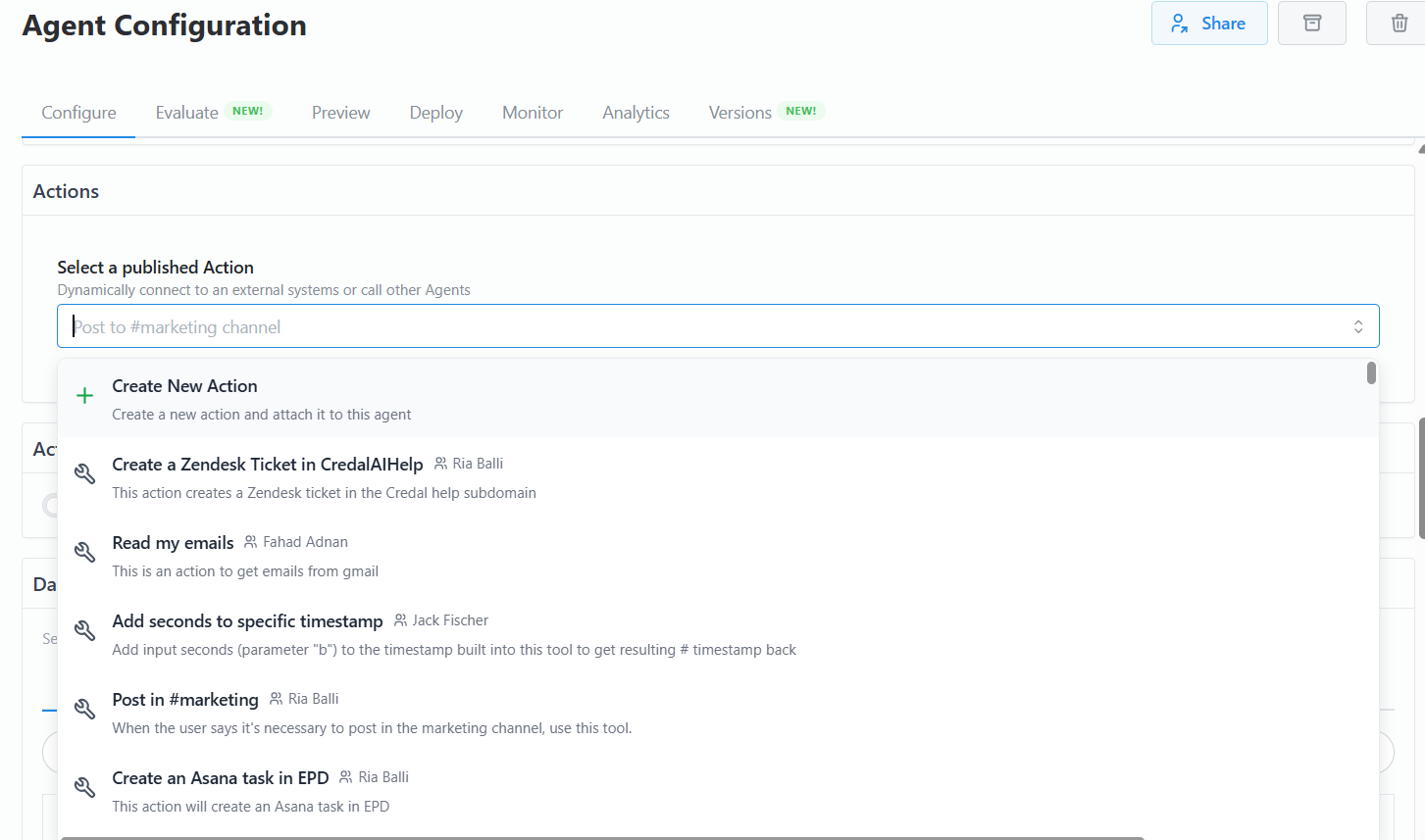The height and width of the screenshot is (840, 1425).
Task: Click the dropdown list vertical scrollbar thumb
Action: click(1371, 373)
